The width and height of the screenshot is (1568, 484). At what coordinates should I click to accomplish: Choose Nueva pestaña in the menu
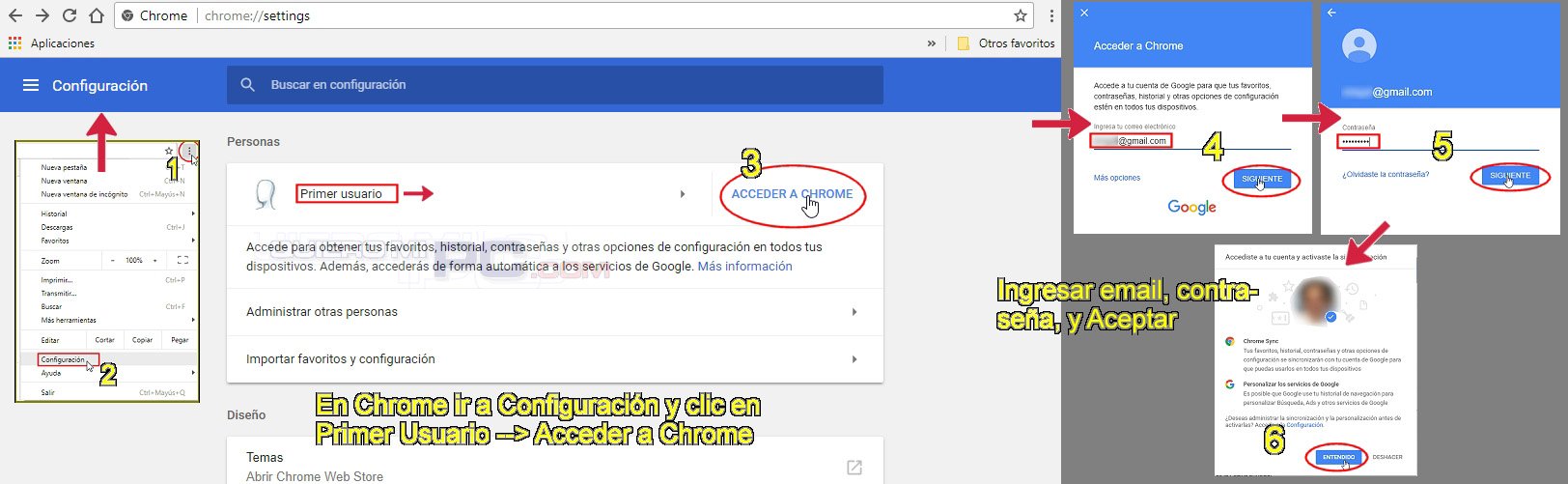click(x=64, y=167)
